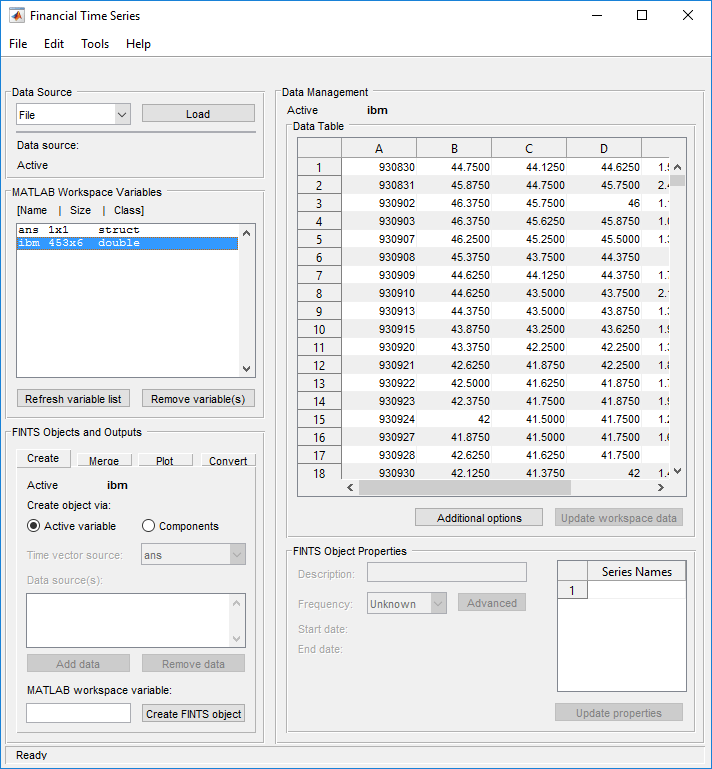Click Data Table horizontal scrollbar thumb
Viewport: 712px width, 769px height.
click(465, 487)
